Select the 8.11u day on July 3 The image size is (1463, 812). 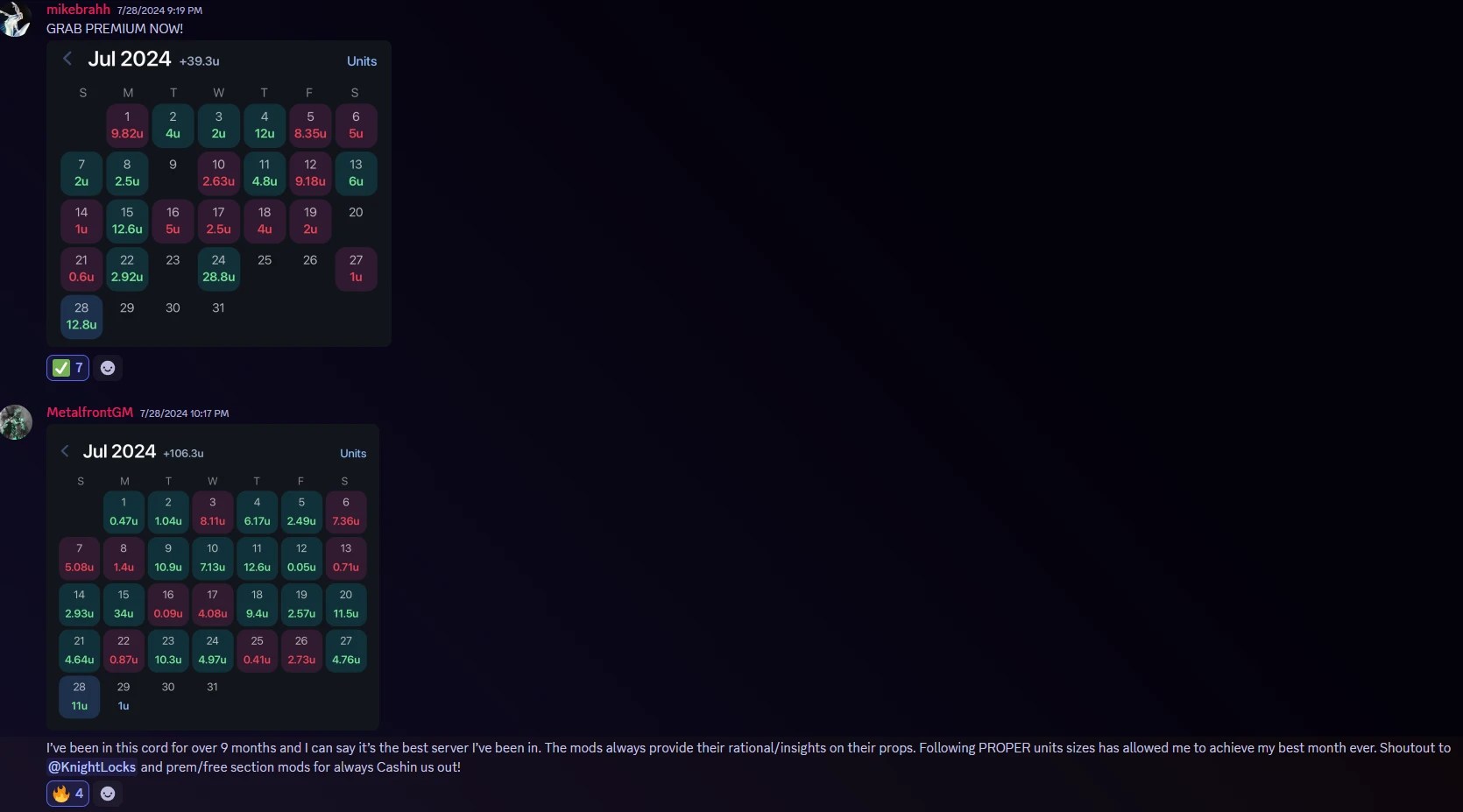click(x=213, y=512)
